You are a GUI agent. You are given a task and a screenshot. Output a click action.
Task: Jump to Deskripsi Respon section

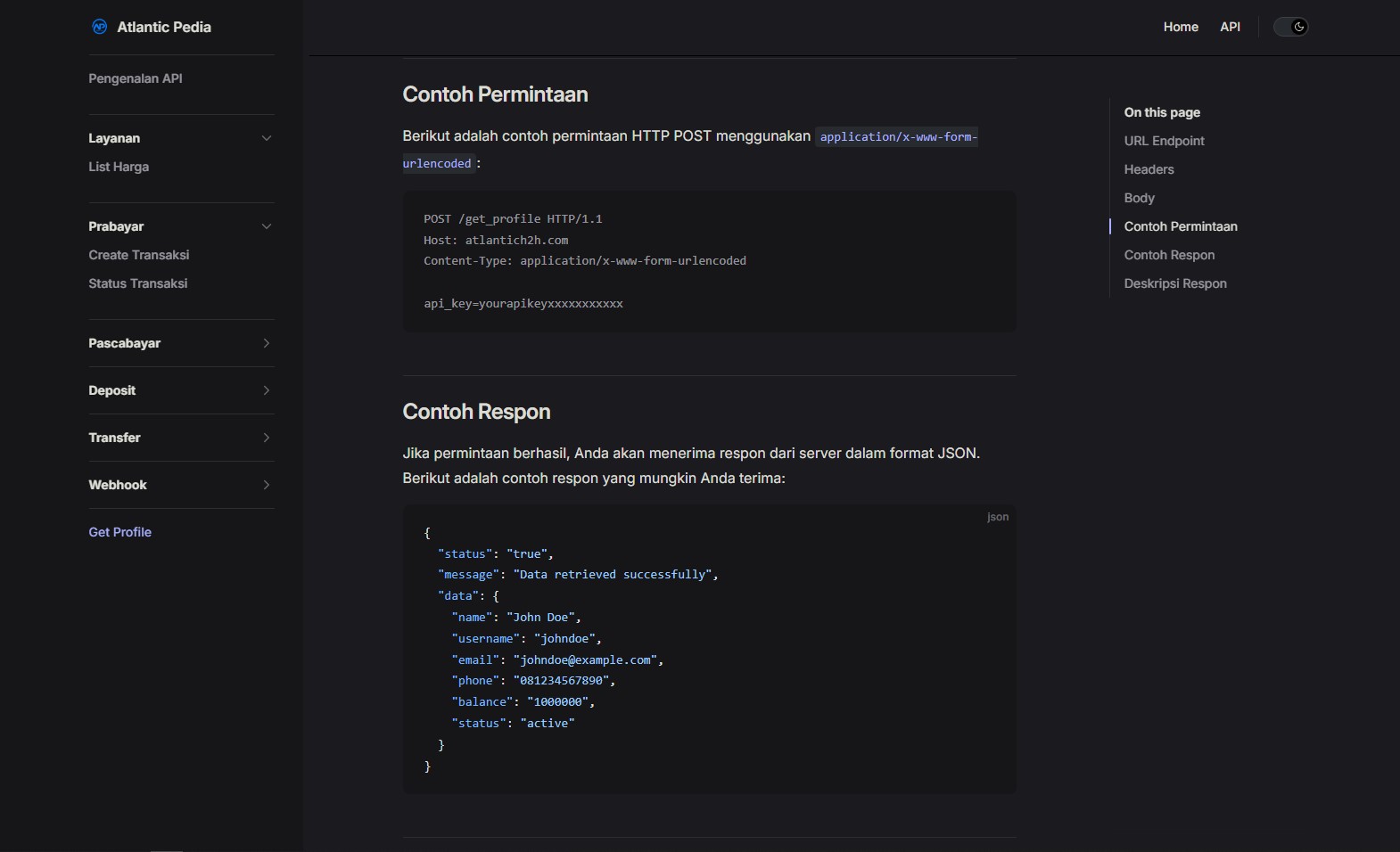click(x=1175, y=283)
